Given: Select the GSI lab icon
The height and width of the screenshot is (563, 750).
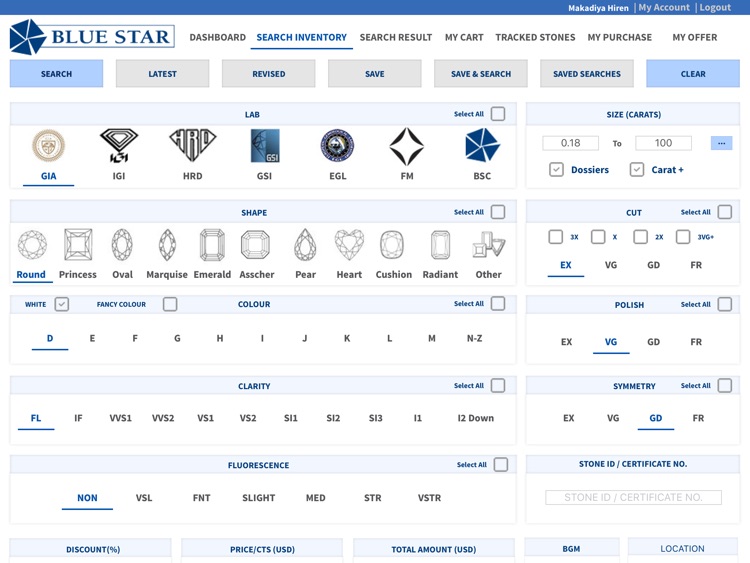Looking at the screenshot, I should pos(265,145).
